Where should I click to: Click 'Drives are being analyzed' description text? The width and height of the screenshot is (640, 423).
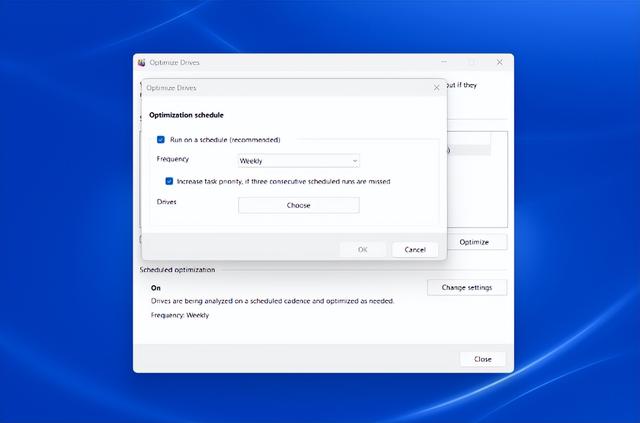(273, 301)
